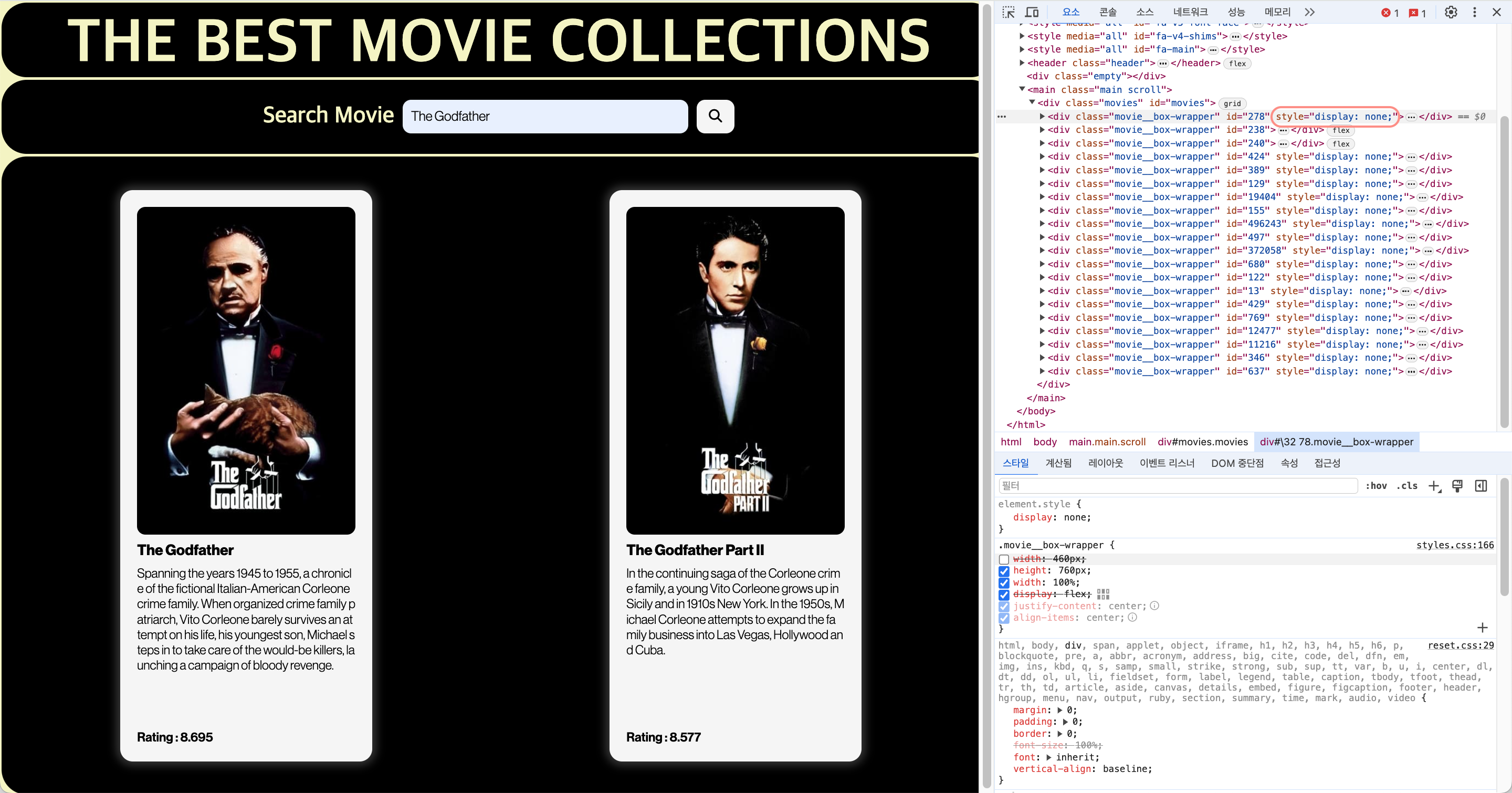The image size is (1512, 793).
Task: Expand the div with id 424
Action: [1042, 156]
